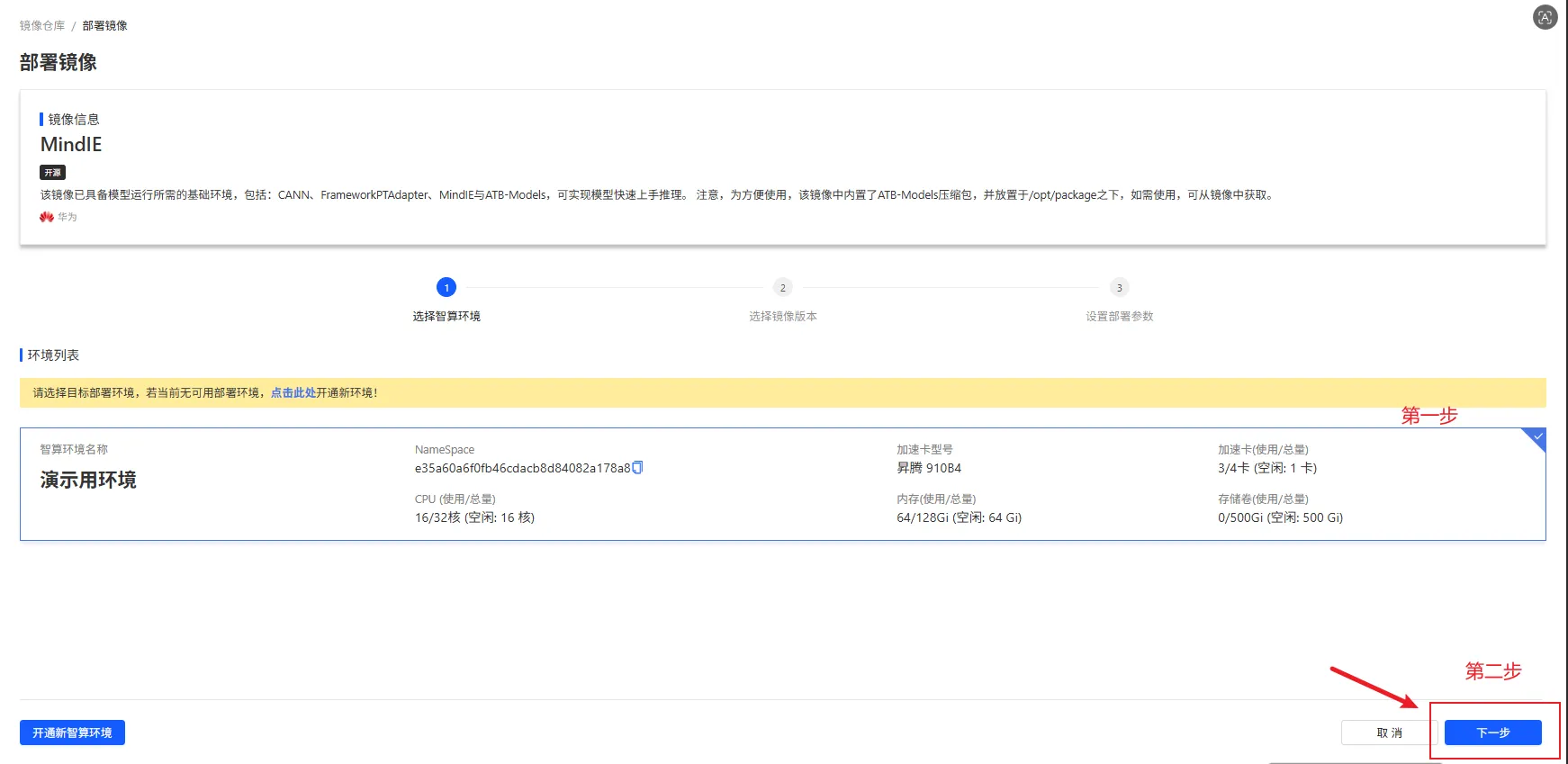Click 点击此处 link to open a new environment
The height and width of the screenshot is (764, 1568).
coord(293,392)
